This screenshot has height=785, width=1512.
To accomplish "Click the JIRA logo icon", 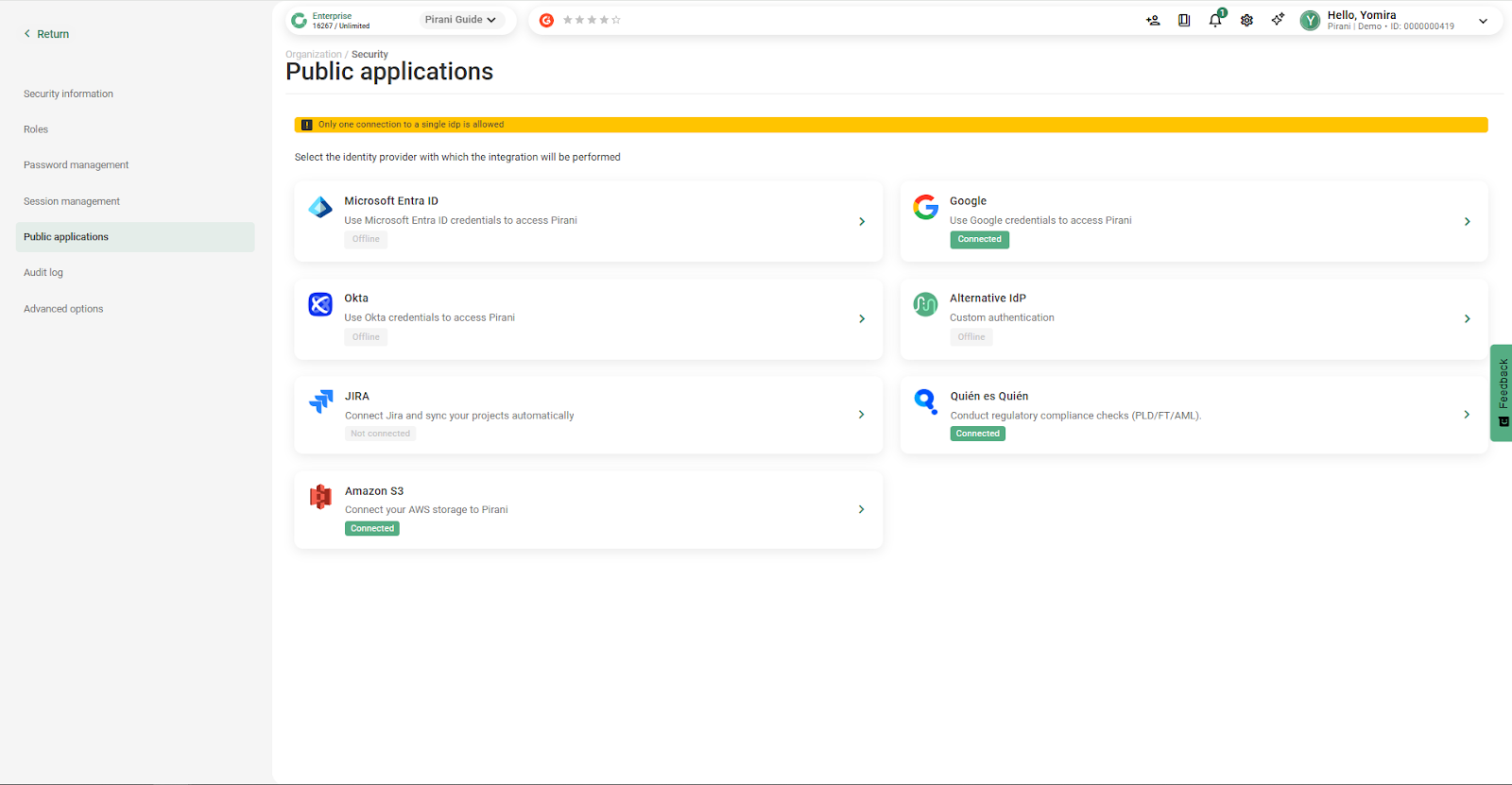I will (x=320, y=401).
